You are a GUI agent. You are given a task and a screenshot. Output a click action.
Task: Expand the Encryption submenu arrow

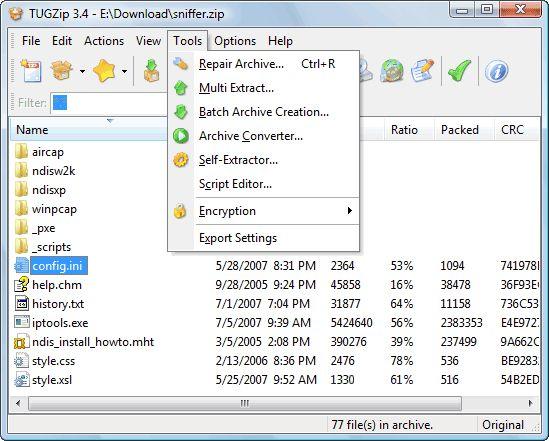349,211
